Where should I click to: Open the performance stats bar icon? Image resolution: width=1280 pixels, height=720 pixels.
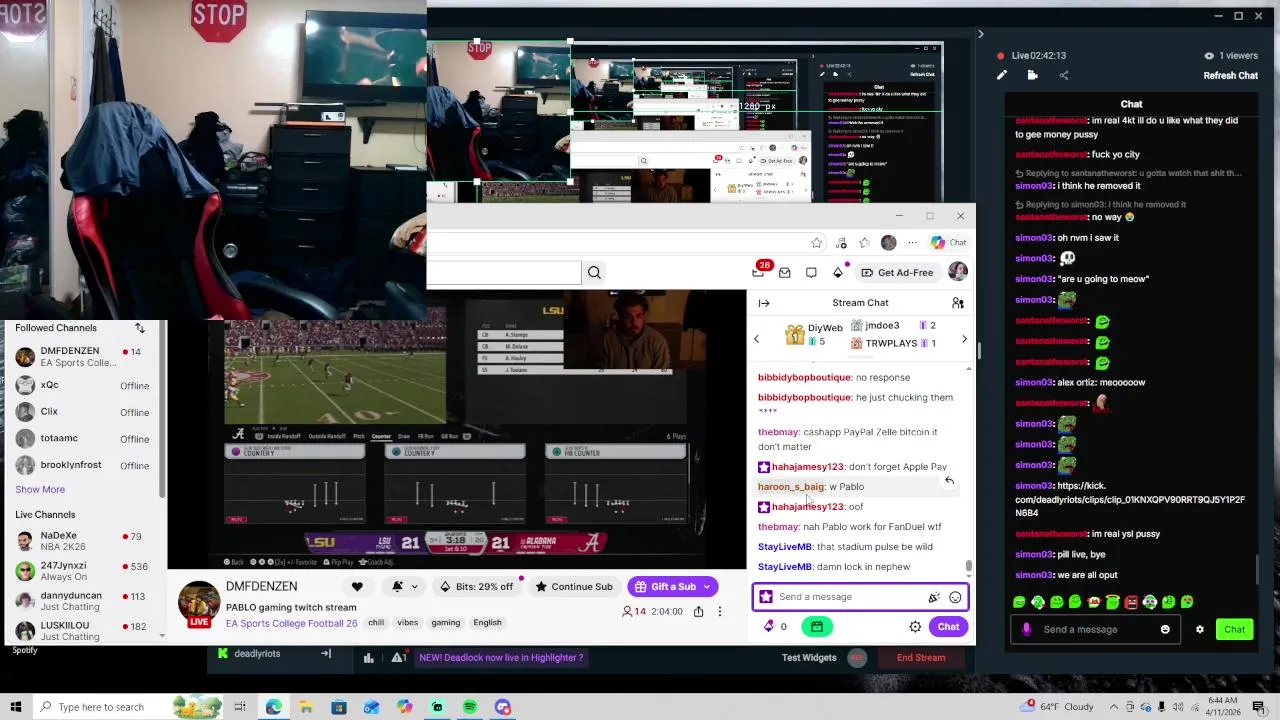[369, 657]
